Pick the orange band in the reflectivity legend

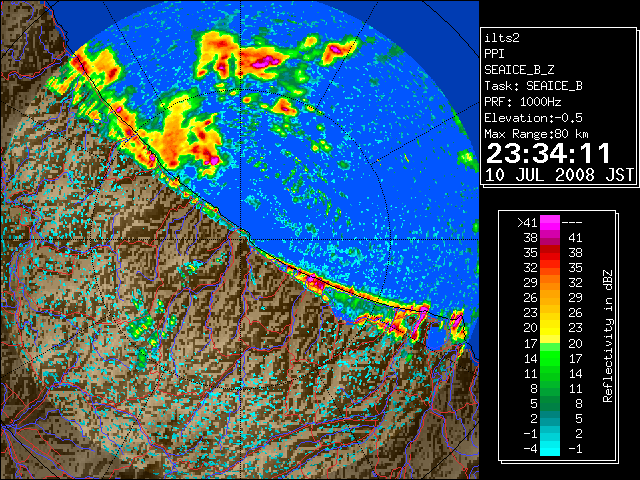pos(550,290)
